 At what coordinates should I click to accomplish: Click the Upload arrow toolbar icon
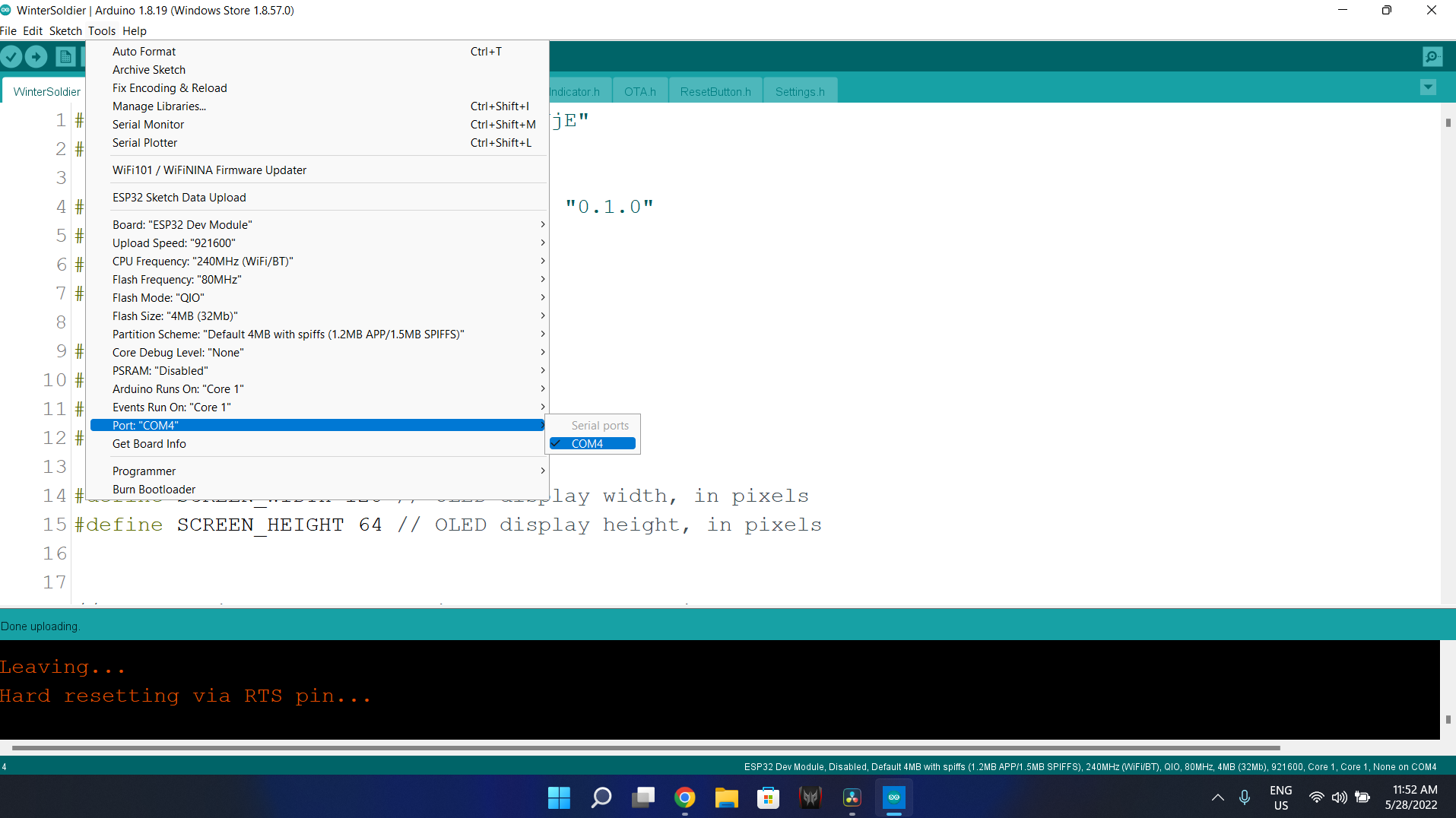click(36, 56)
